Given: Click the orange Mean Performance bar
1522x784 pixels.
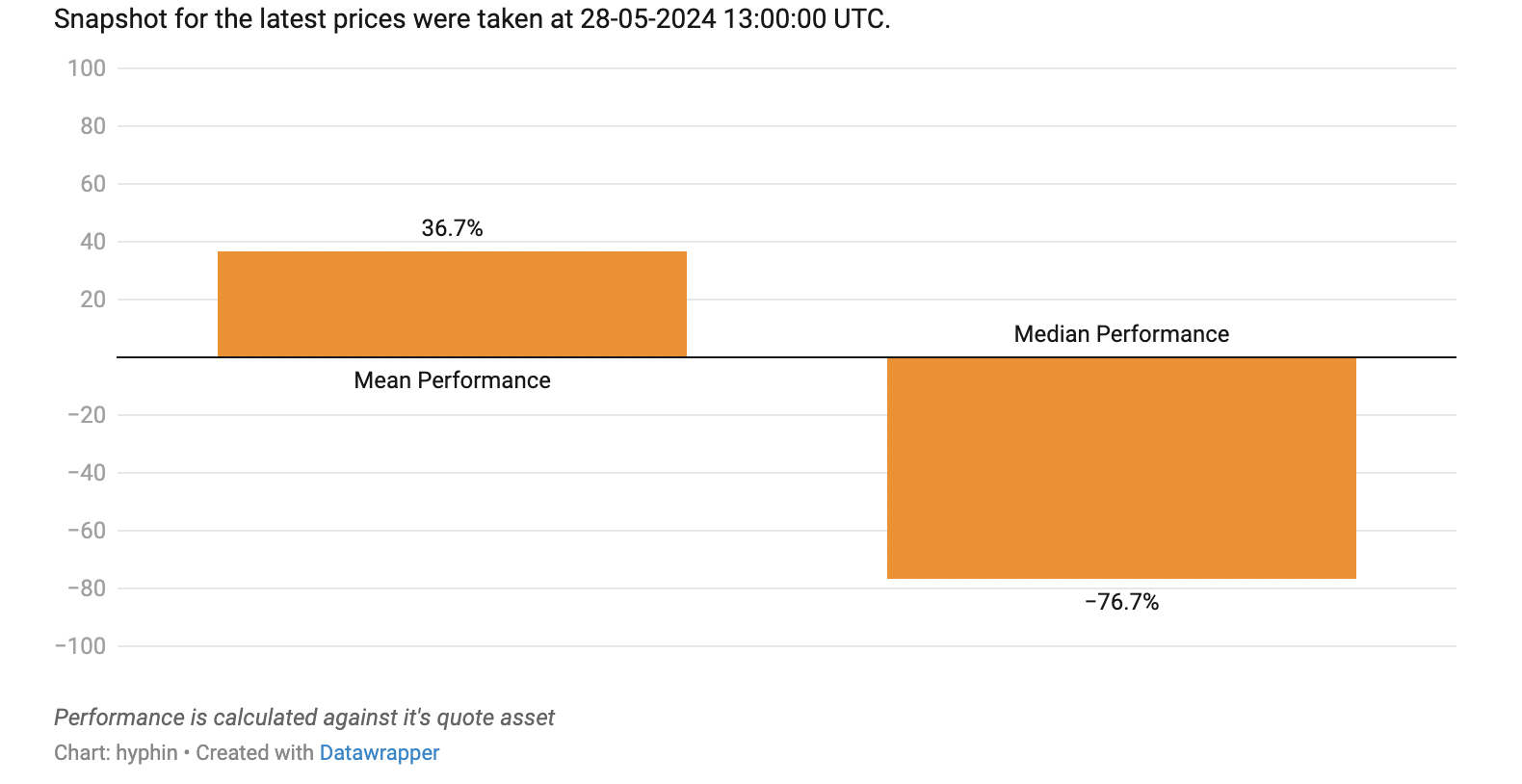Looking at the screenshot, I should click(452, 304).
